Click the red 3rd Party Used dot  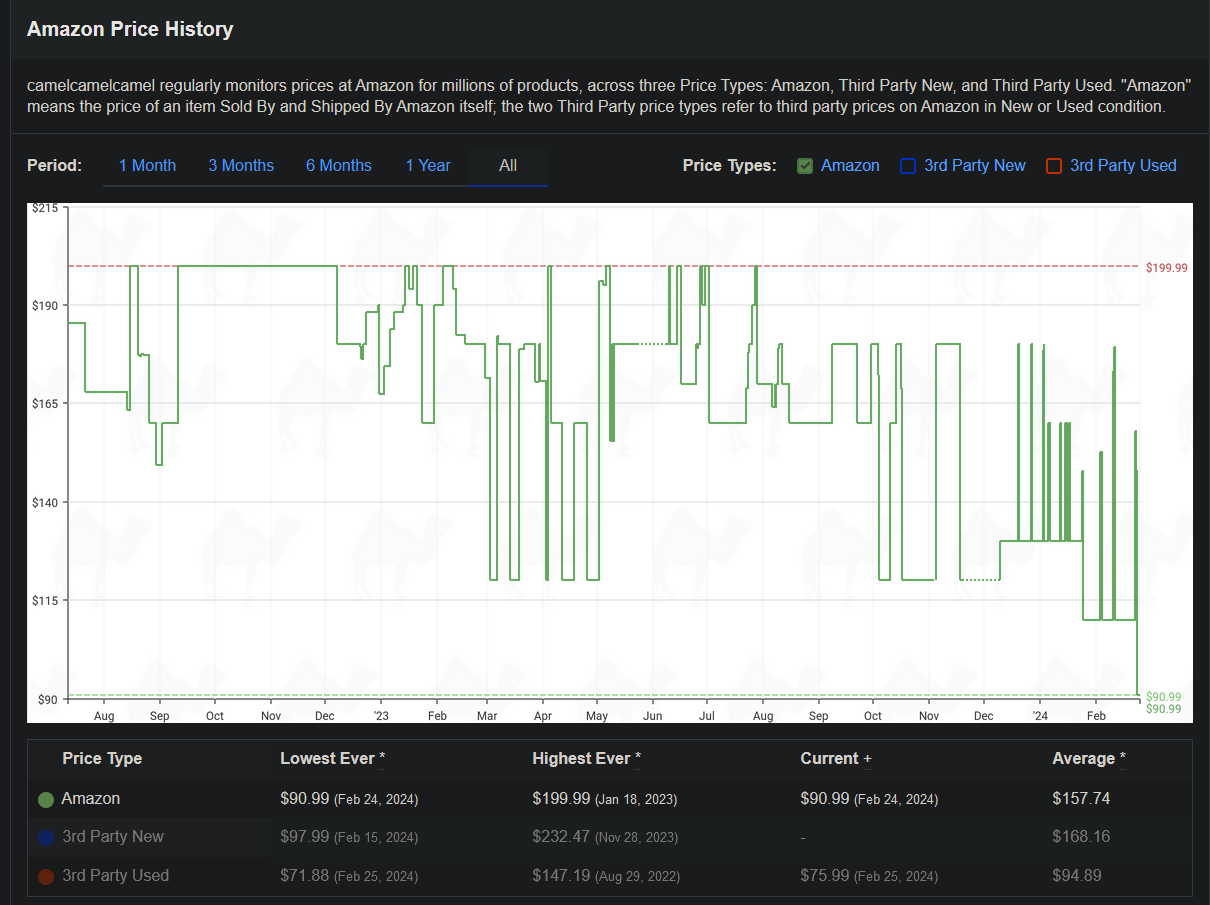tap(45, 877)
